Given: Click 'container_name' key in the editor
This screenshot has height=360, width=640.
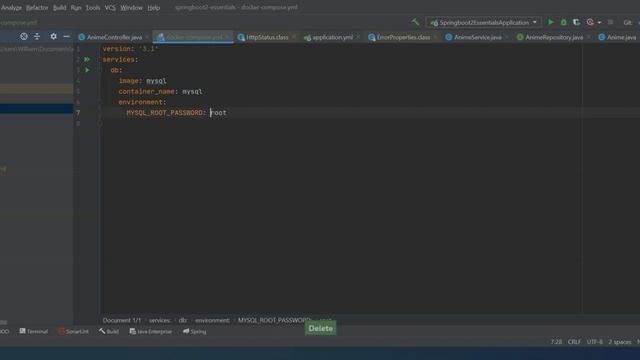Looking at the screenshot, I should pyautogui.click(x=147, y=91).
